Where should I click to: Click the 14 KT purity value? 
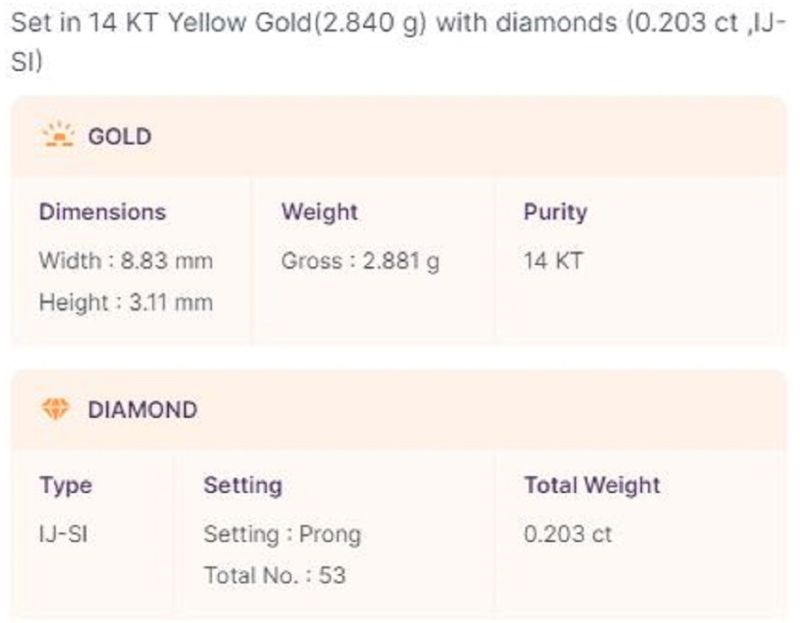tap(553, 261)
